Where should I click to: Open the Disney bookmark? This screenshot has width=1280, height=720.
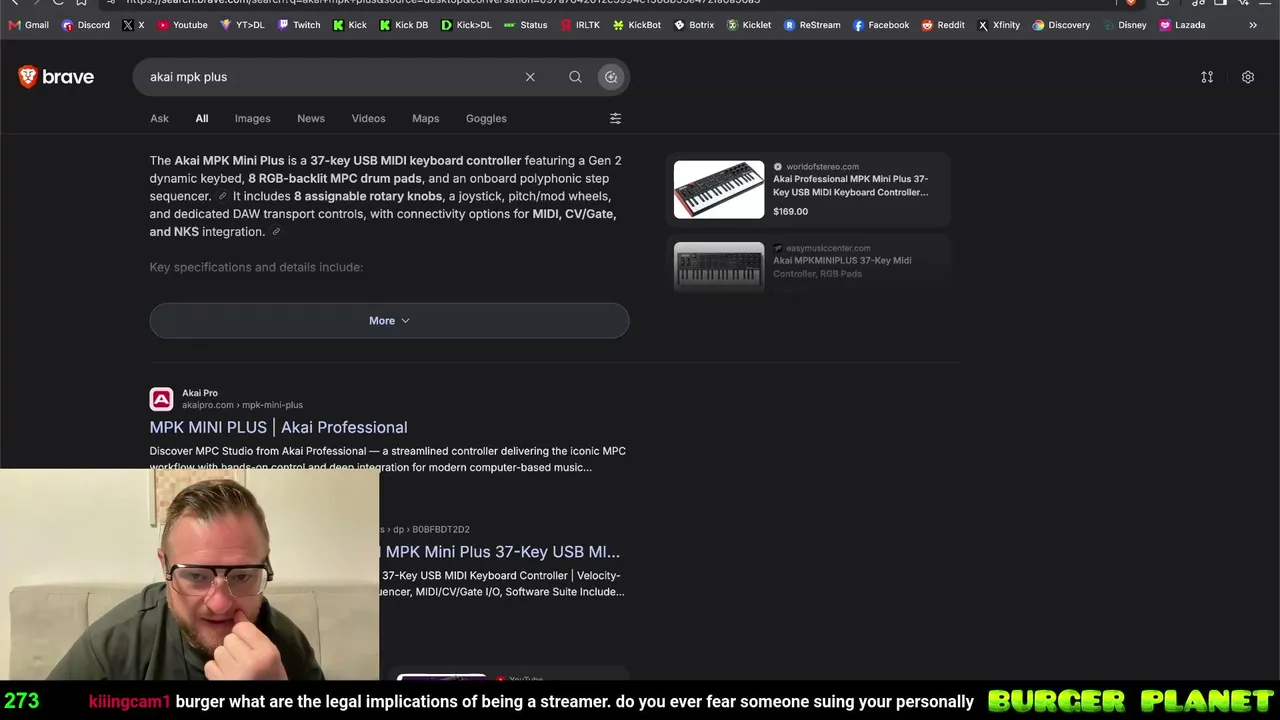(1125, 25)
